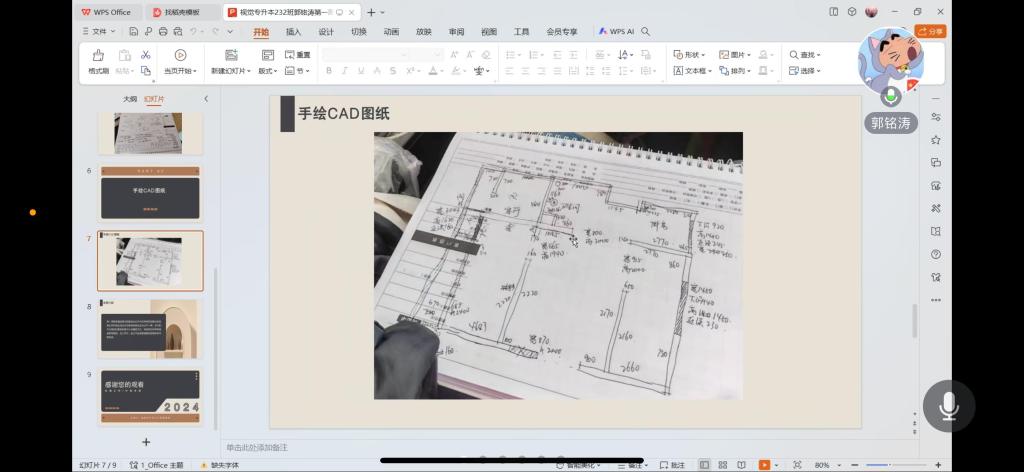This screenshot has width=1024, height=472.
Task: Open the Insert (插入) ribbon tab
Action: [293, 32]
